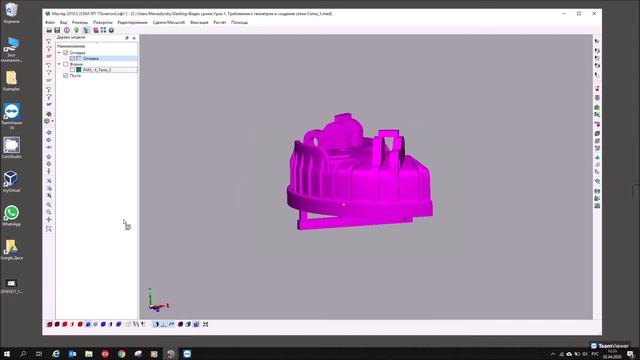
Task: Open the Помощь menu
Action: [x=239, y=22]
